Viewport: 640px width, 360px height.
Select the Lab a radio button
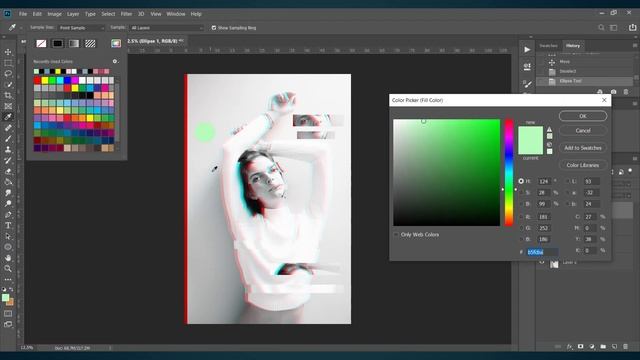(568, 192)
